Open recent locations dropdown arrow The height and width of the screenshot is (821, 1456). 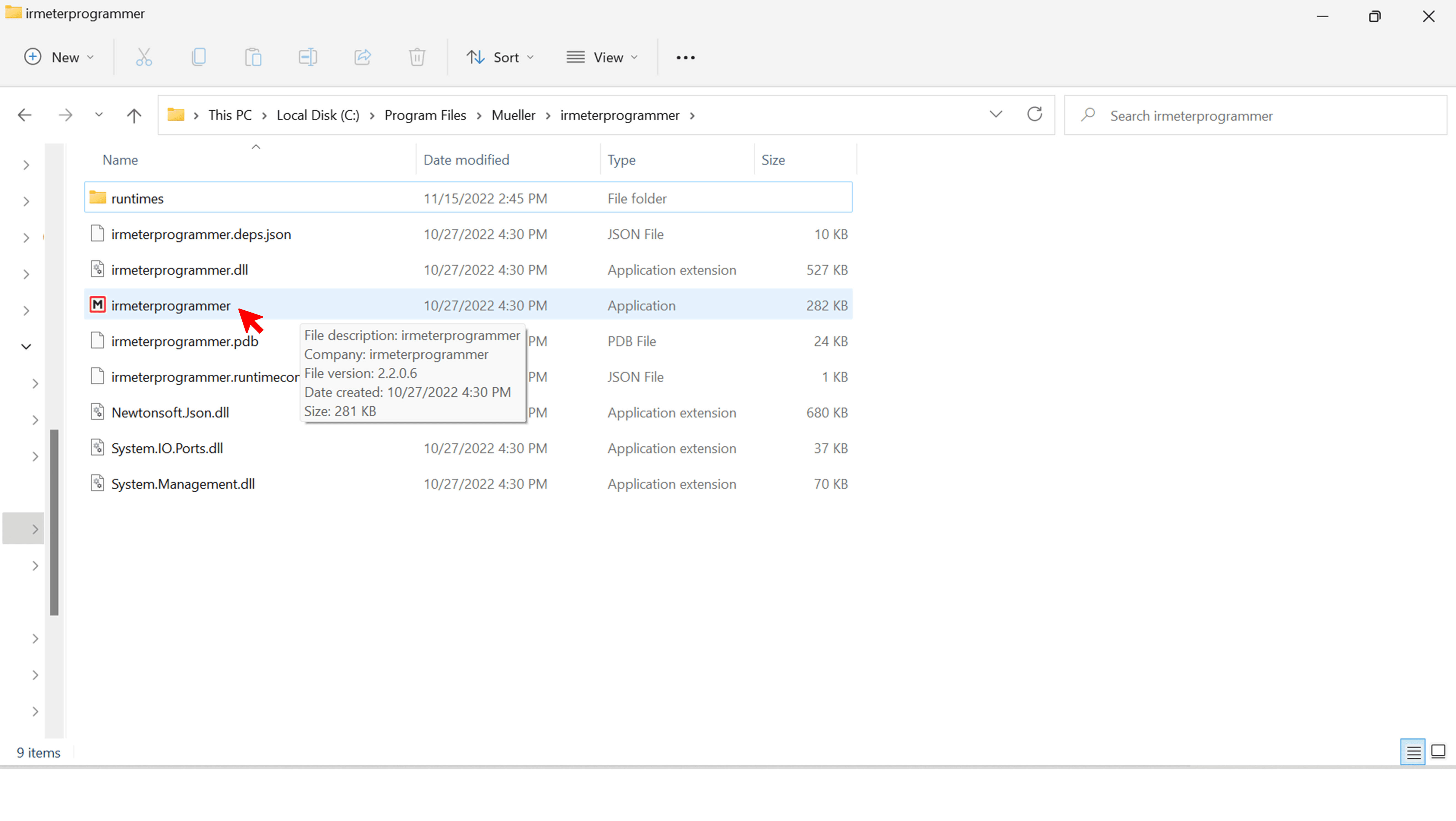pyautogui.click(x=99, y=115)
